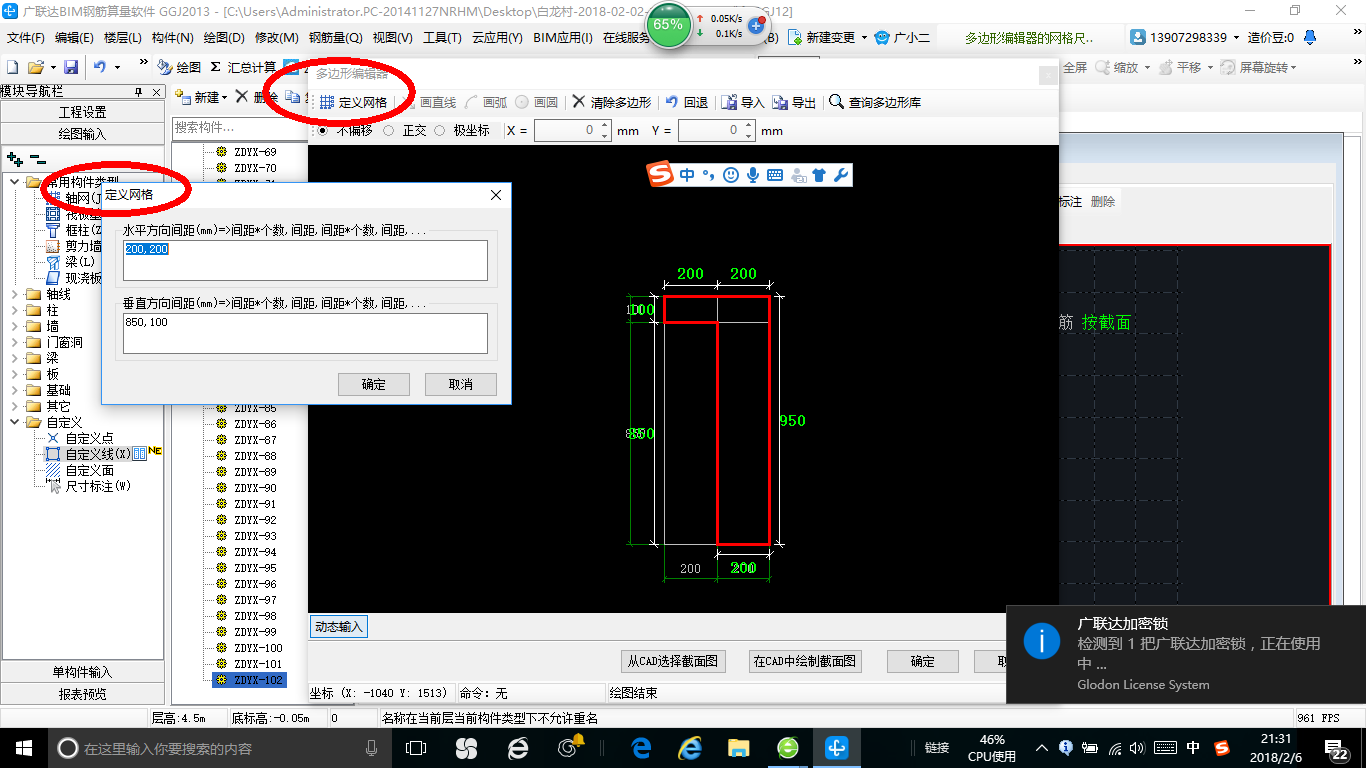1366x768 pixels.
Task: Click the 新建 component icon
Action: point(183,97)
